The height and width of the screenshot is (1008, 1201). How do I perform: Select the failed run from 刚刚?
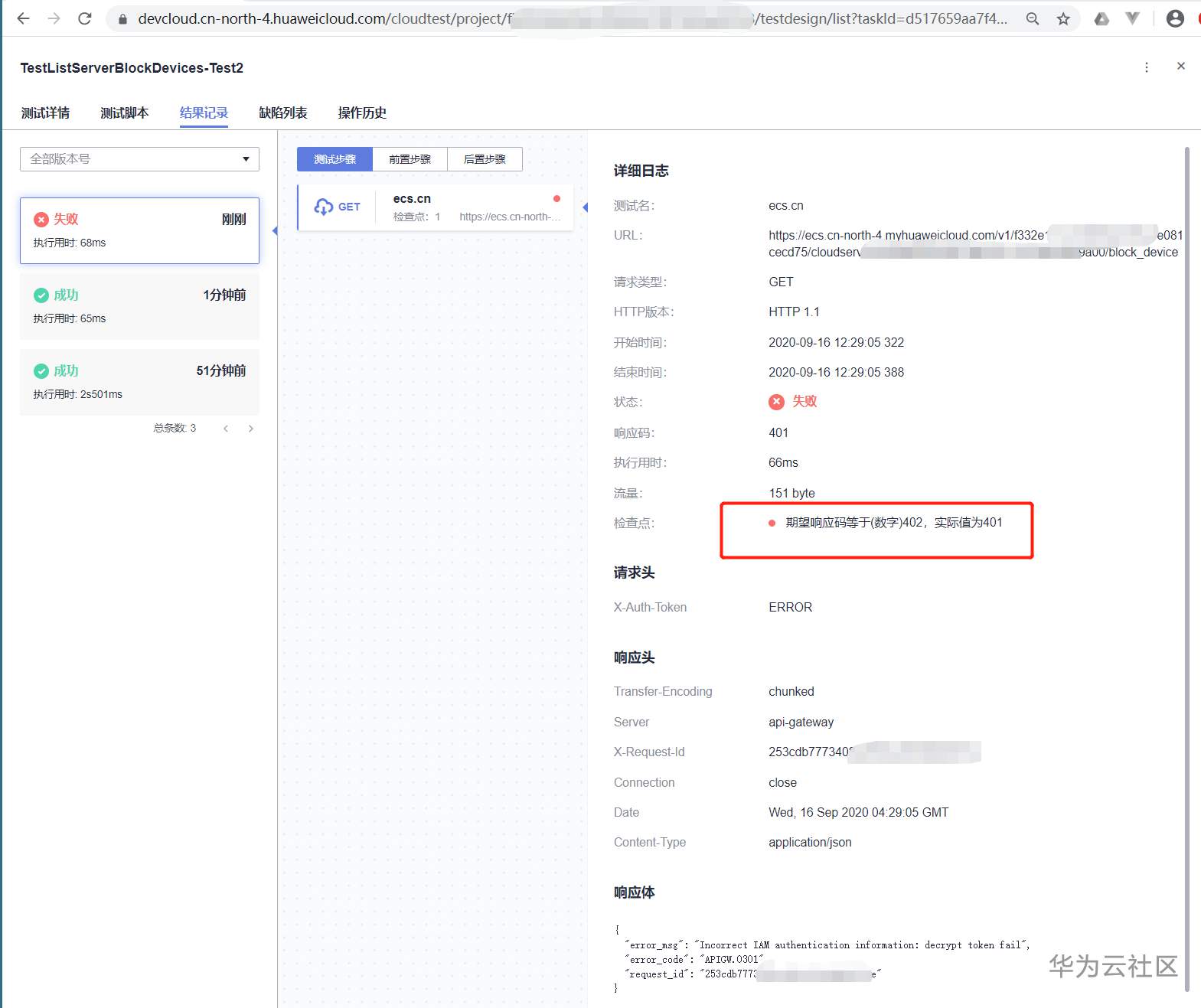tap(139, 230)
